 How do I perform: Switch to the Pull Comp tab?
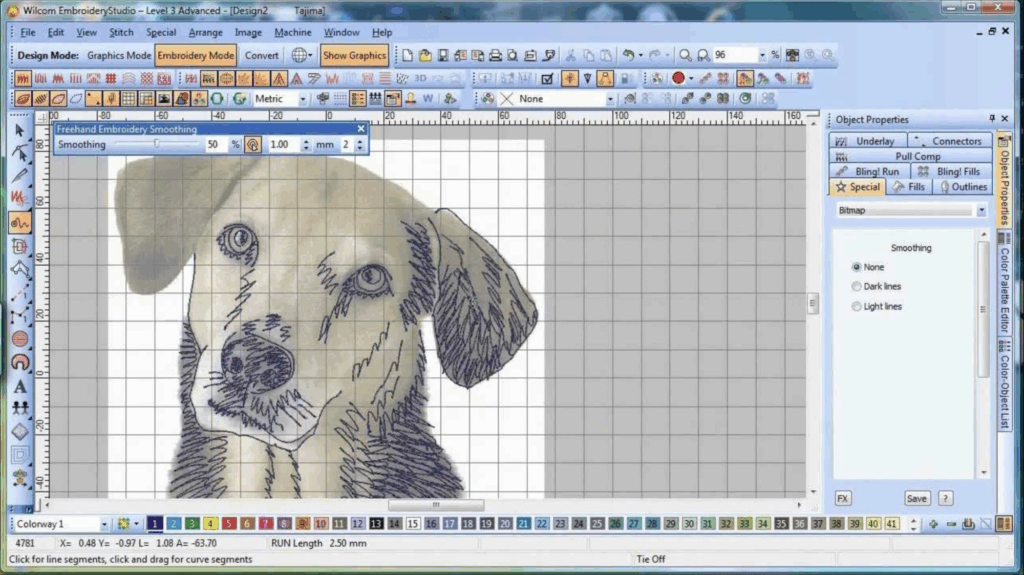910,156
